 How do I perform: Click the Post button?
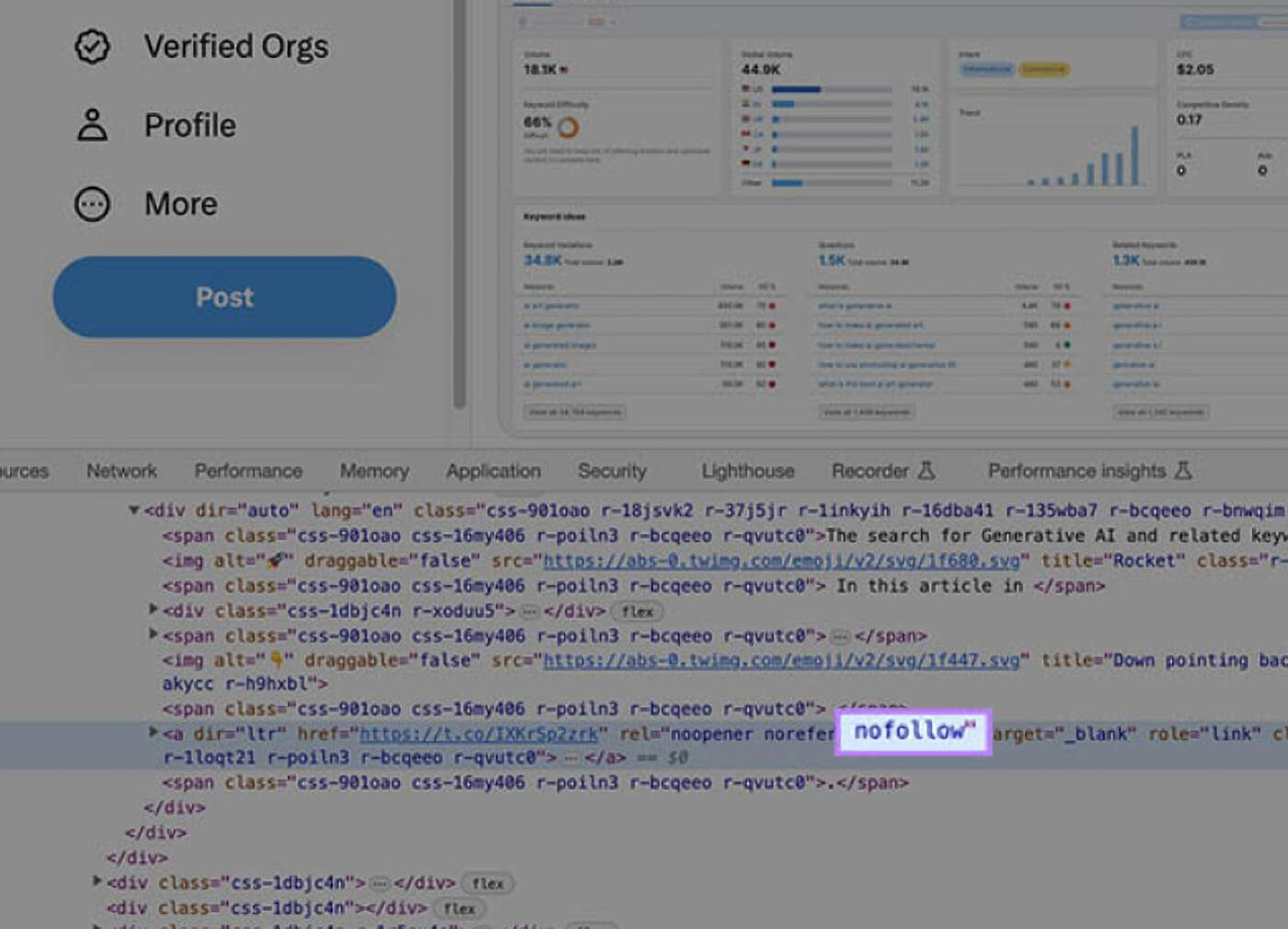[x=224, y=296]
